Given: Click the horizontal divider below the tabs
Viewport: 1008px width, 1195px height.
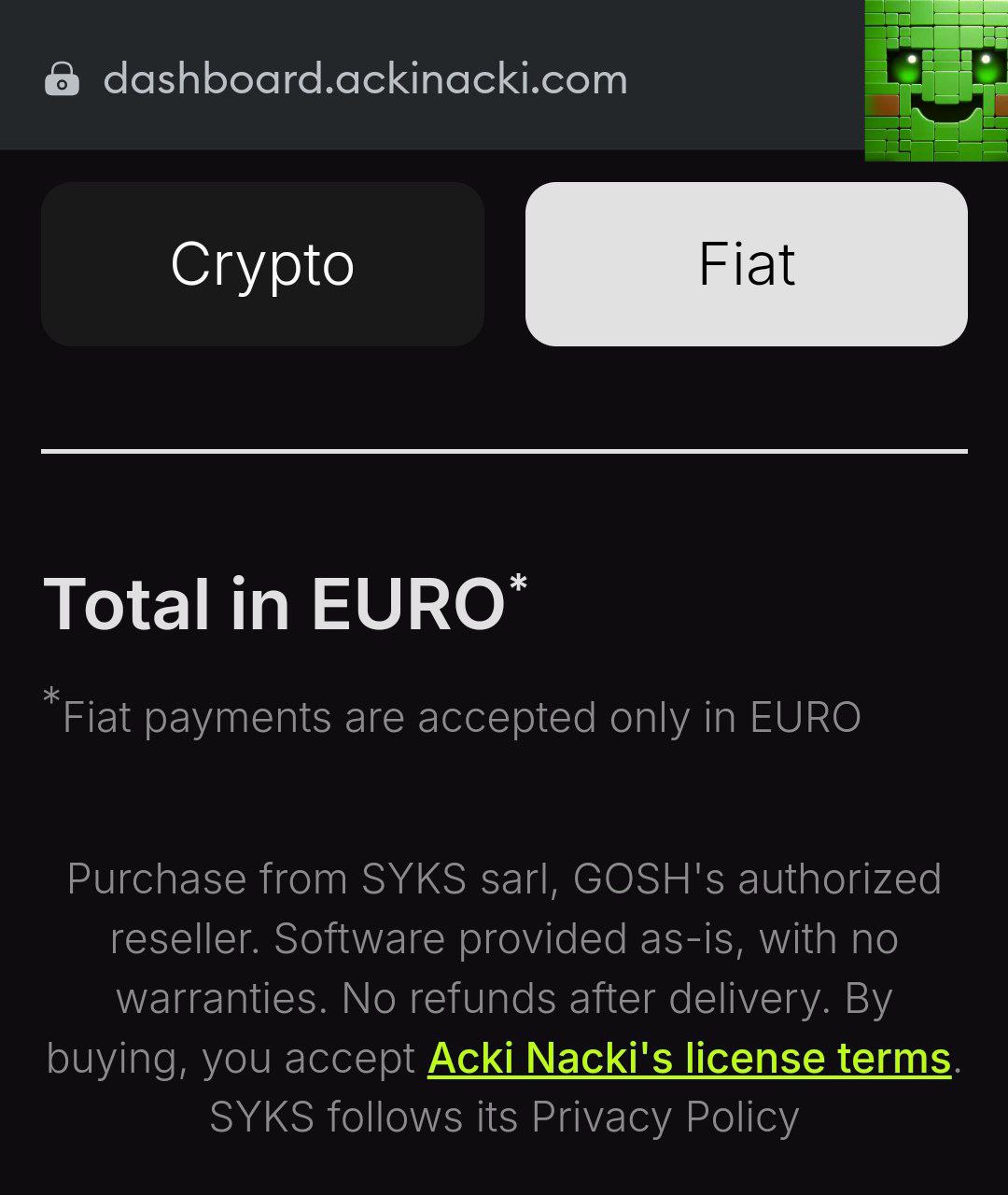Looking at the screenshot, I should pyautogui.click(x=504, y=452).
